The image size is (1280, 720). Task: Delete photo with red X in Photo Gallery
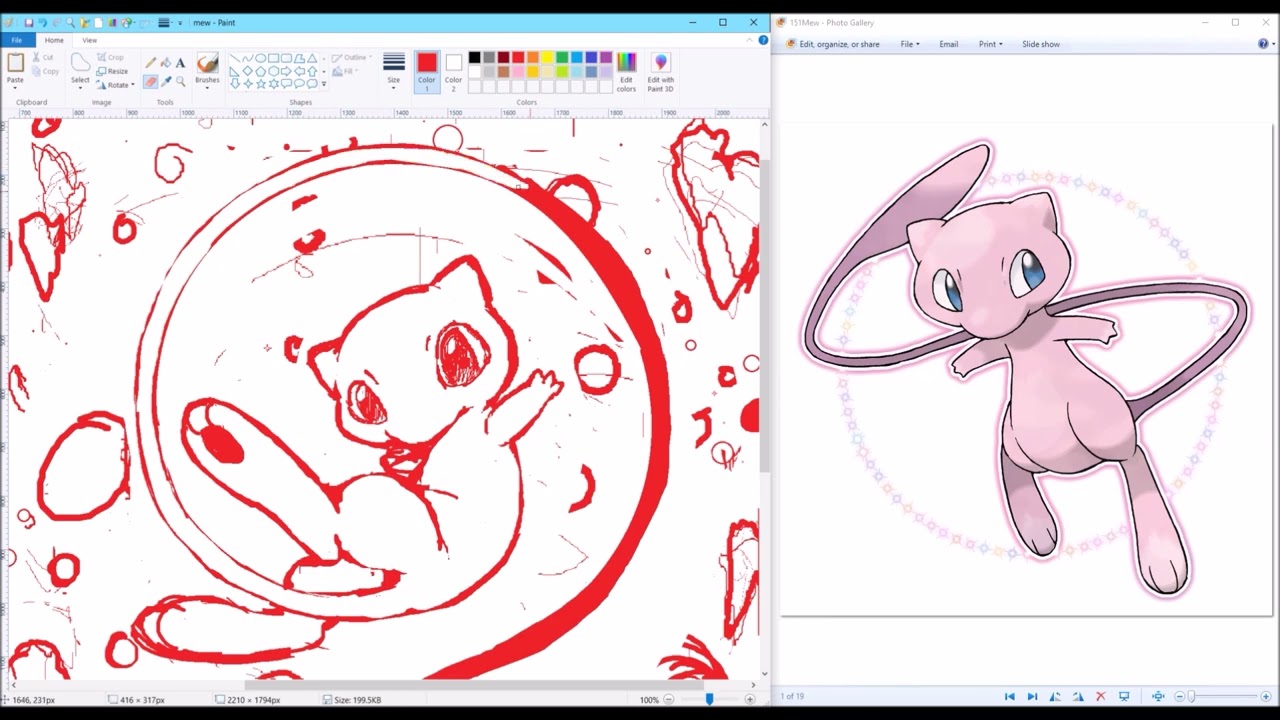pyautogui.click(x=1101, y=696)
